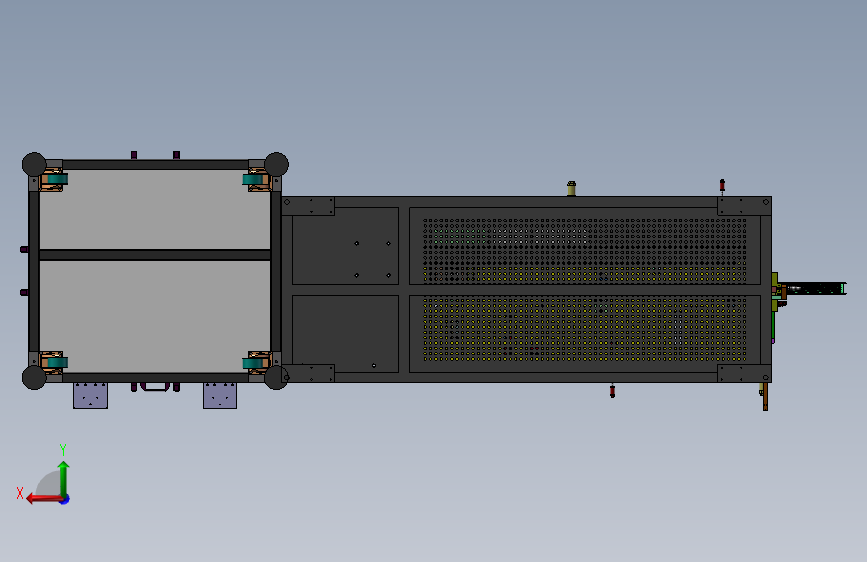867x562 pixels.
Task: Select the upper perforated panel of the table
Action: click(584, 246)
